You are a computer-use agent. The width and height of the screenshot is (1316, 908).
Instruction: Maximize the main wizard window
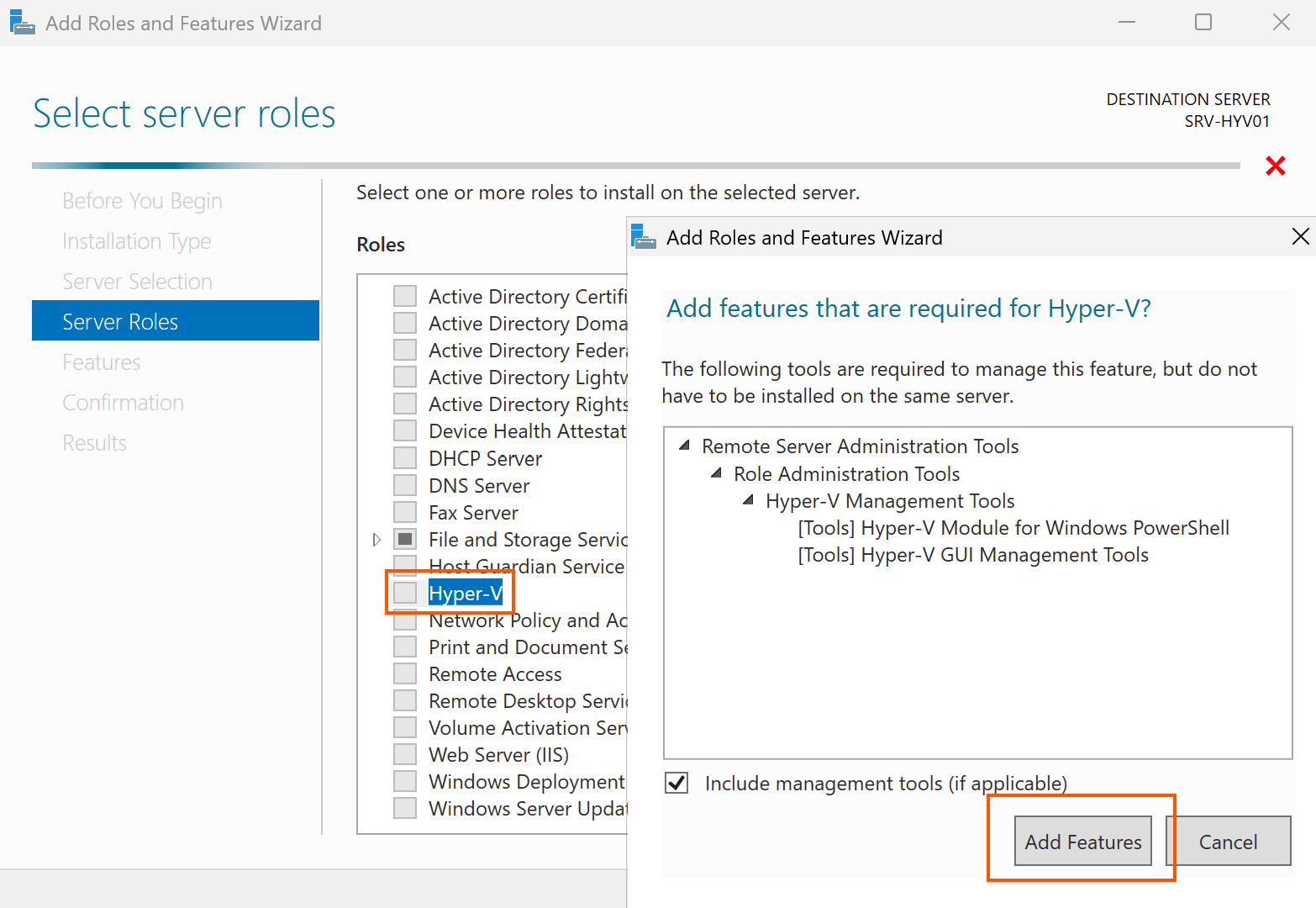tap(1203, 23)
